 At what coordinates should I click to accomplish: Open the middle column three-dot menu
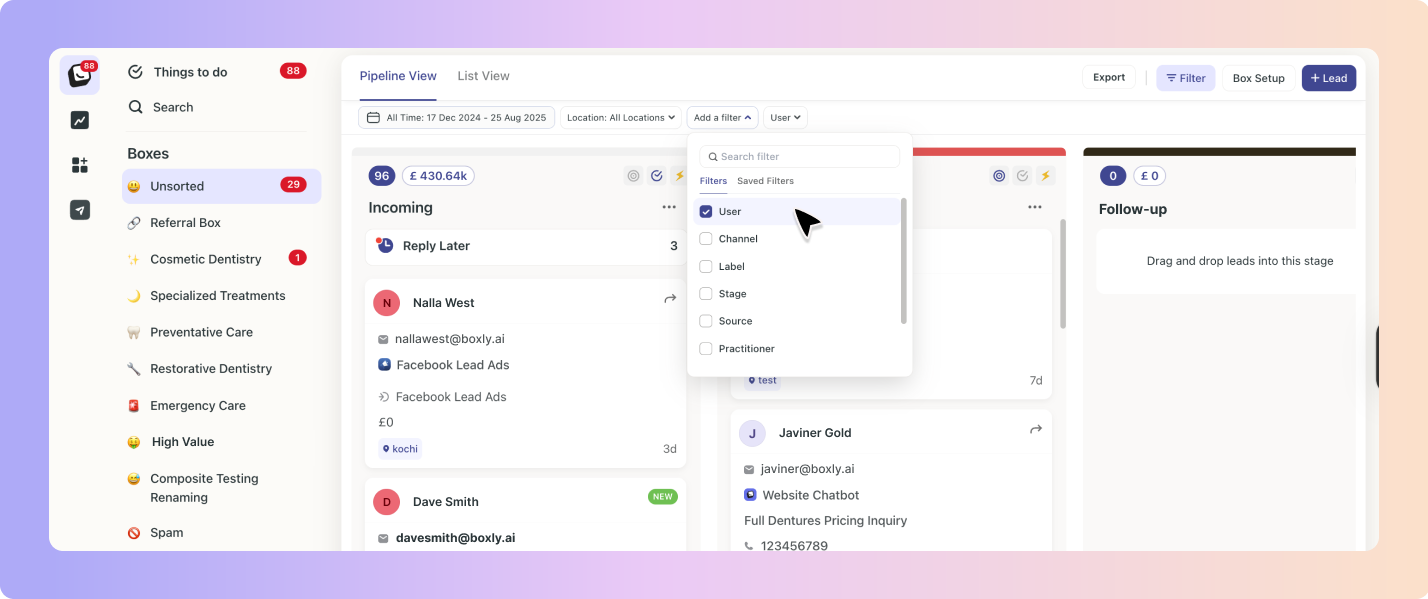(x=1035, y=208)
